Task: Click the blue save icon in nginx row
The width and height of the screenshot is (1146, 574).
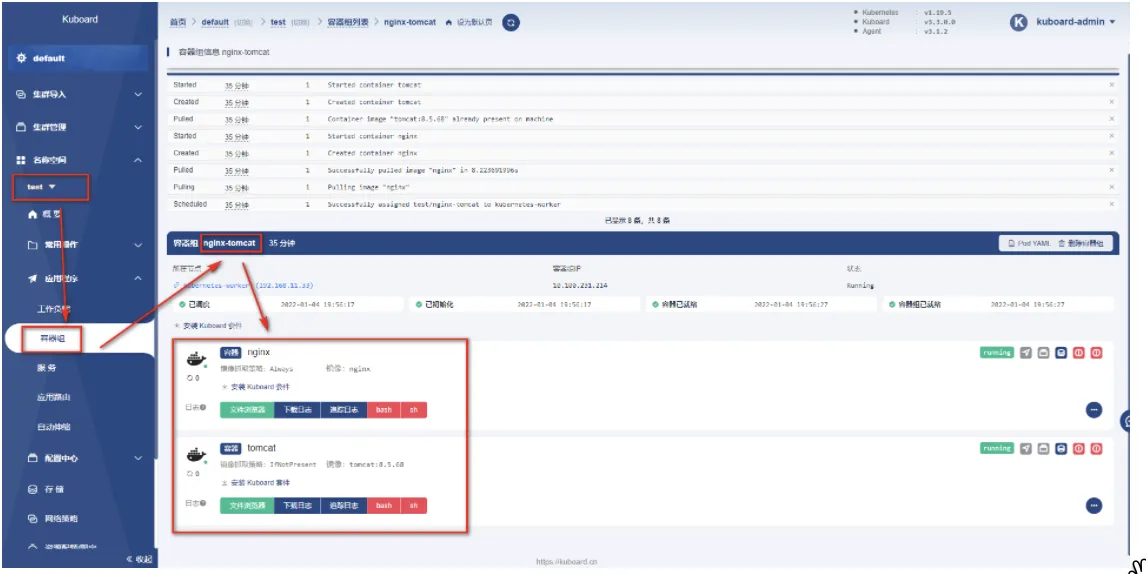Action: click(1061, 352)
